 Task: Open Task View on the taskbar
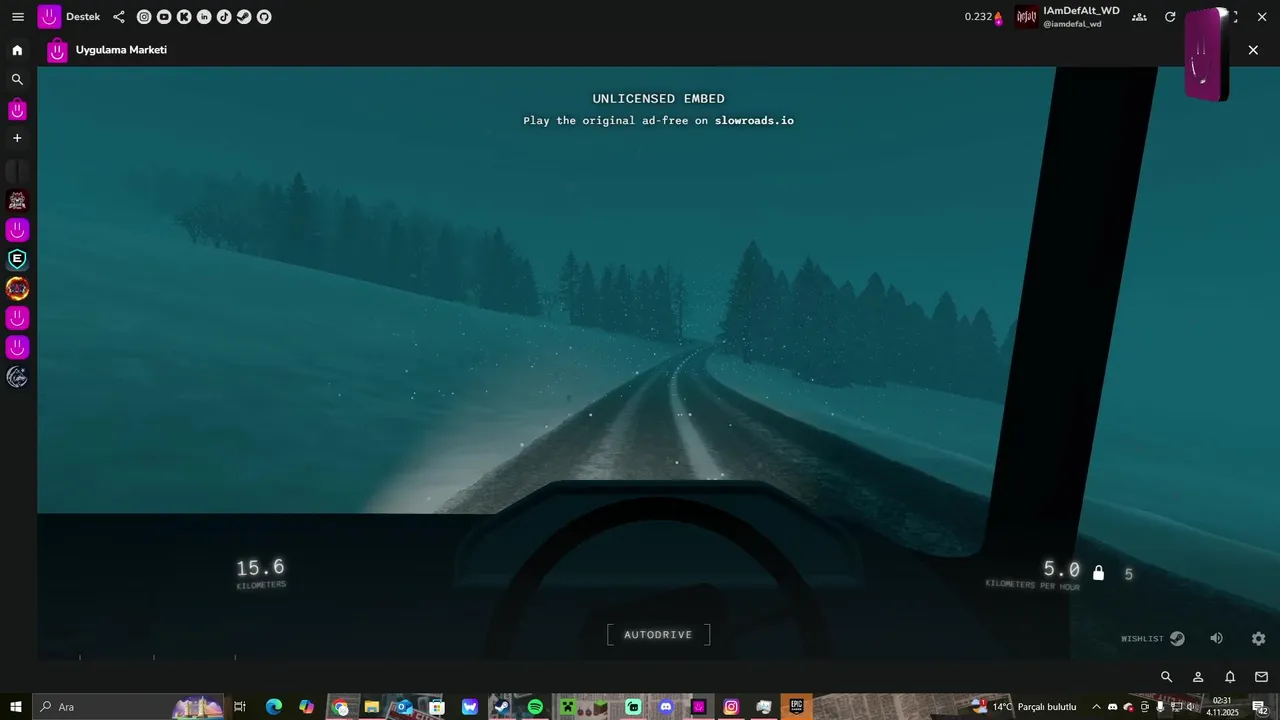click(240, 707)
